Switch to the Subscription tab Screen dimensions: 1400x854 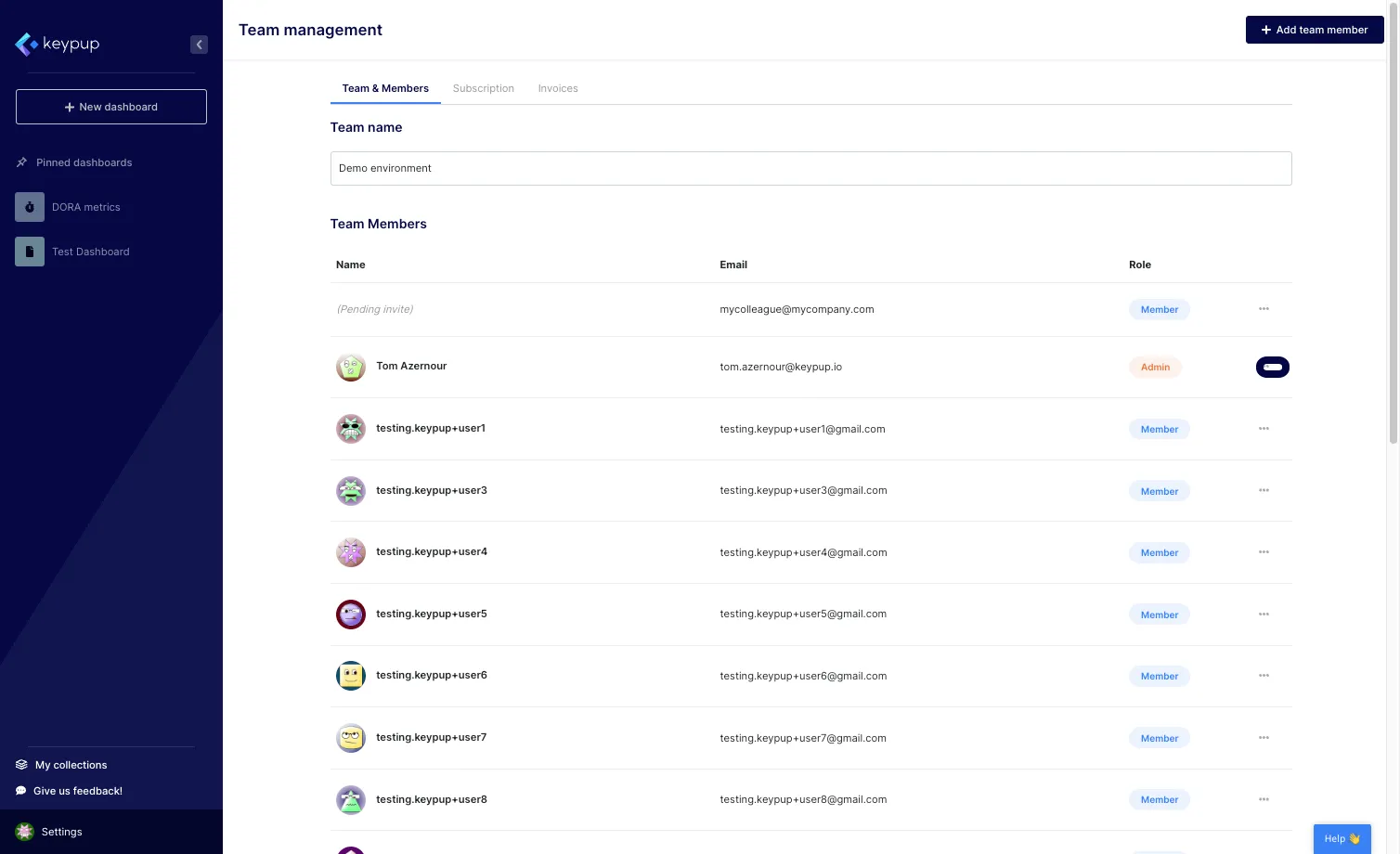coord(483,88)
